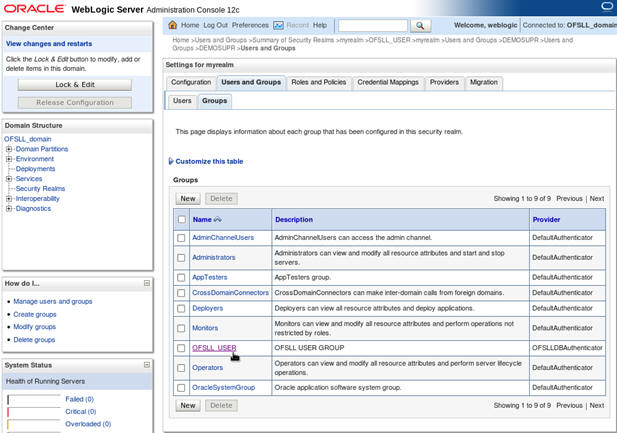The image size is (617, 433).
Task: Click the Critical (0) status link
Action: 81,411
